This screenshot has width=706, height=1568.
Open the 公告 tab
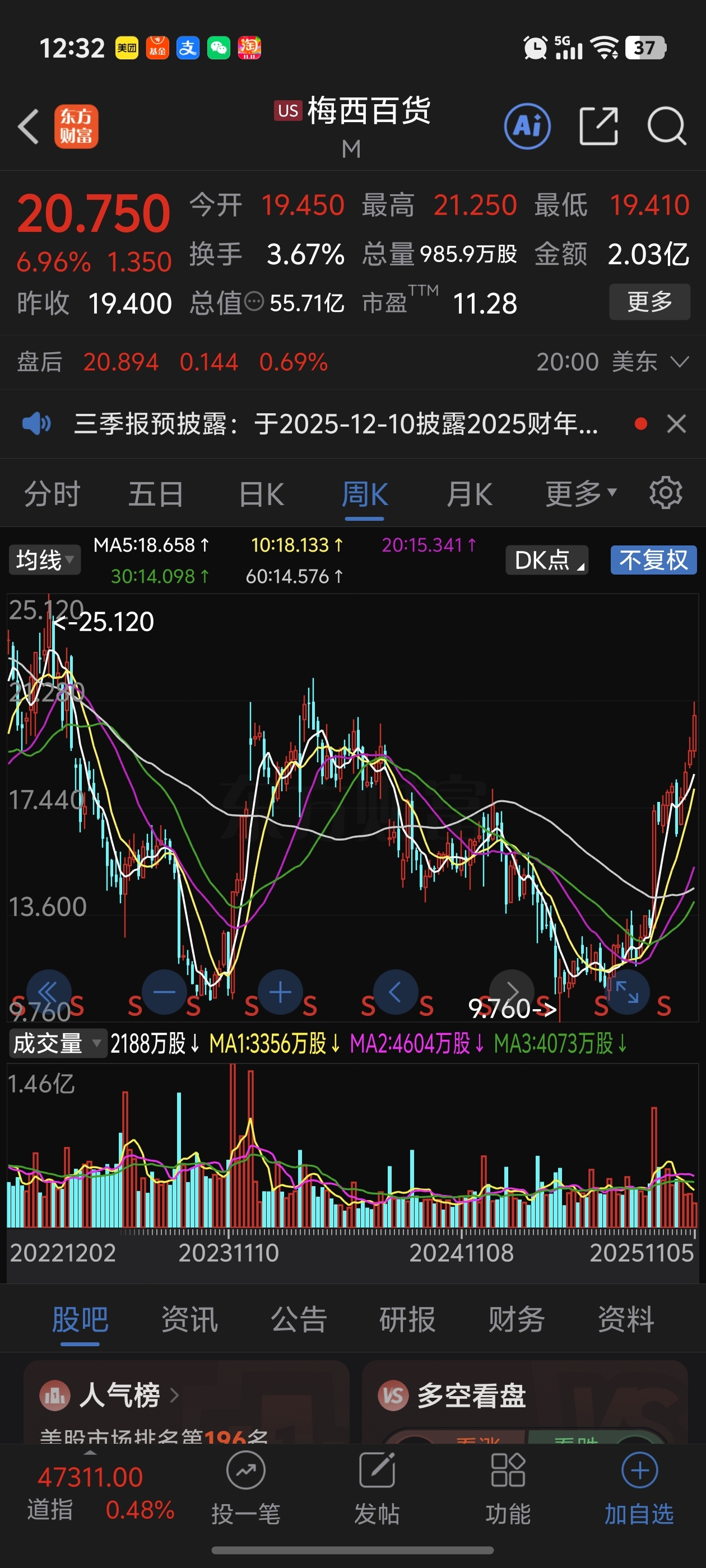coord(299,1320)
